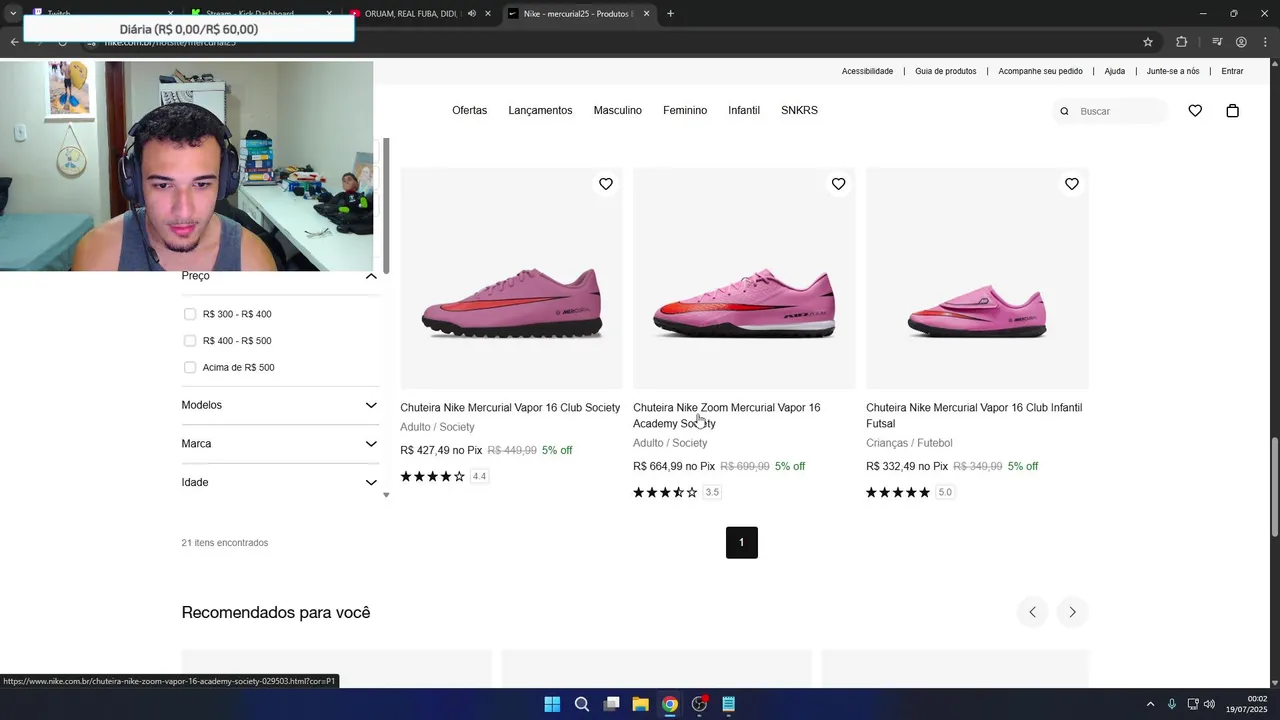Open File Explorer from taskbar
Viewport: 1280px width, 720px height.
click(641, 704)
